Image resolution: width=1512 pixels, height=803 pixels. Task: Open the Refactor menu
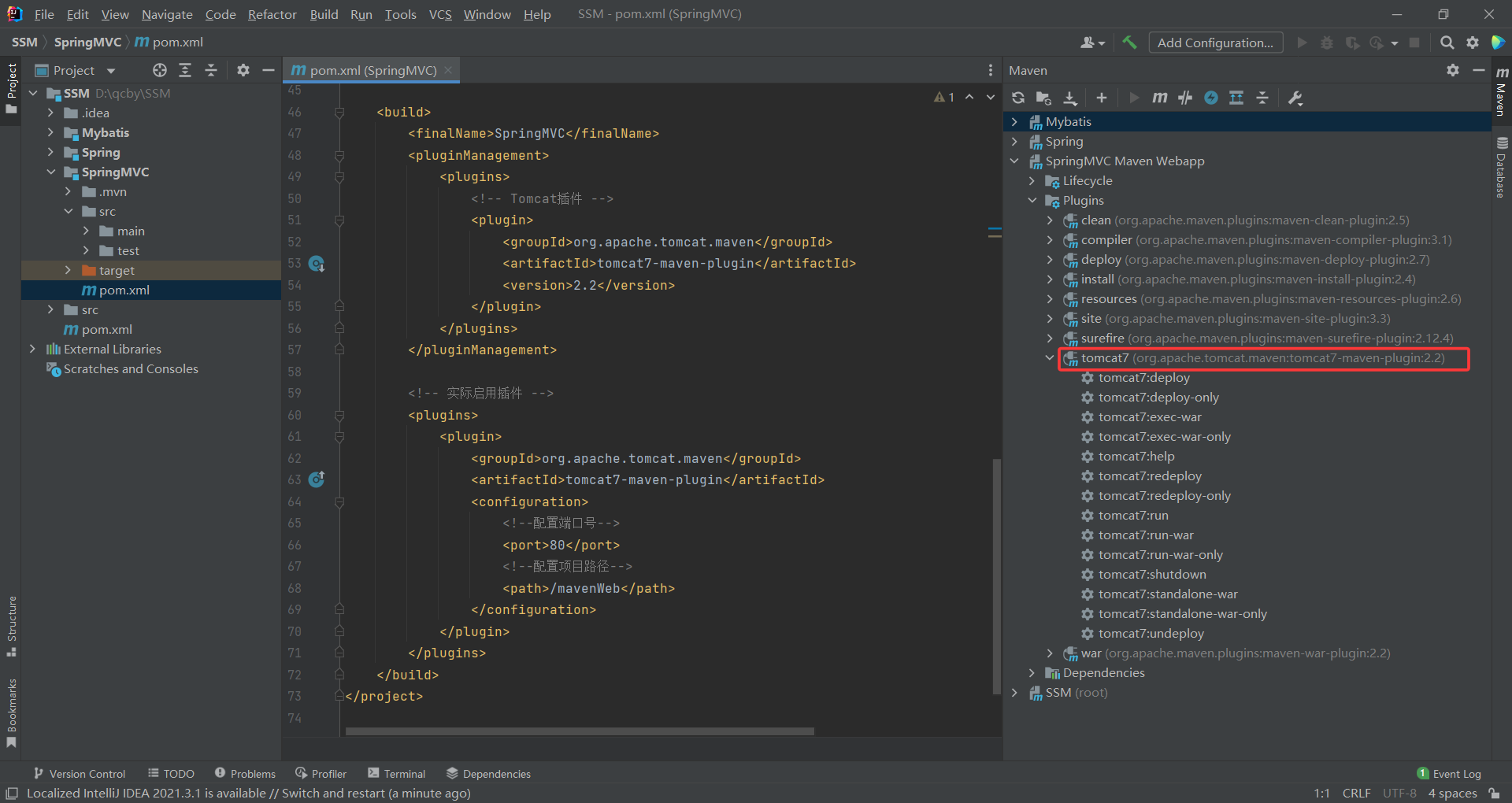(272, 14)
